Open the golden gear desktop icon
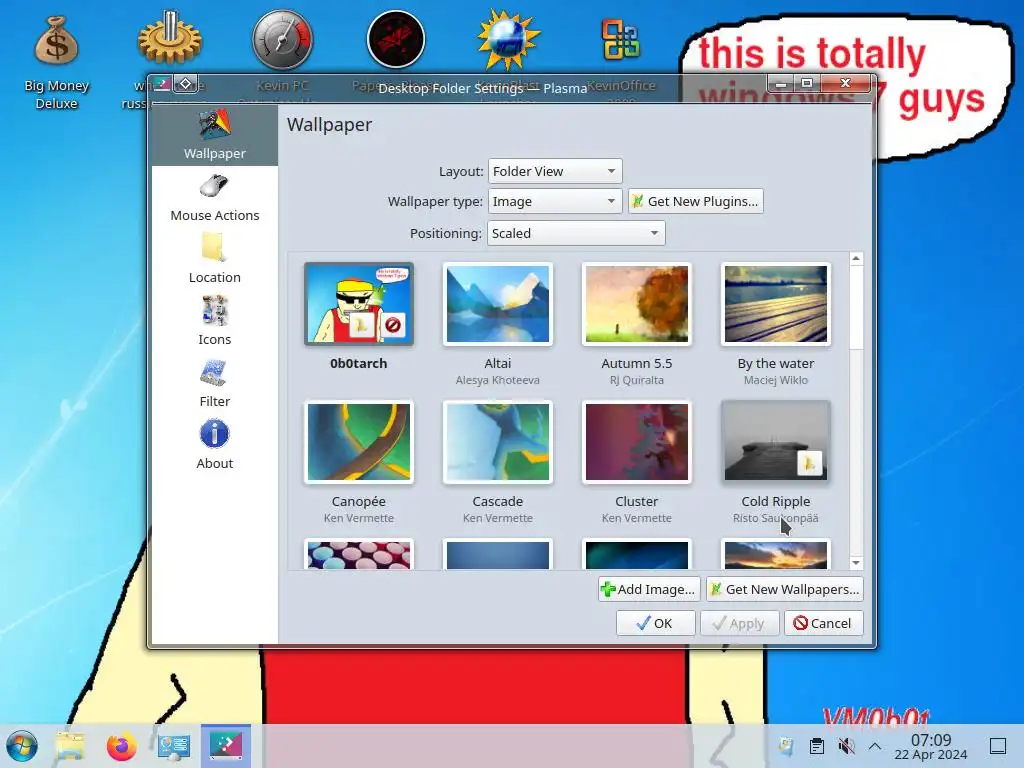 [170, 39]
